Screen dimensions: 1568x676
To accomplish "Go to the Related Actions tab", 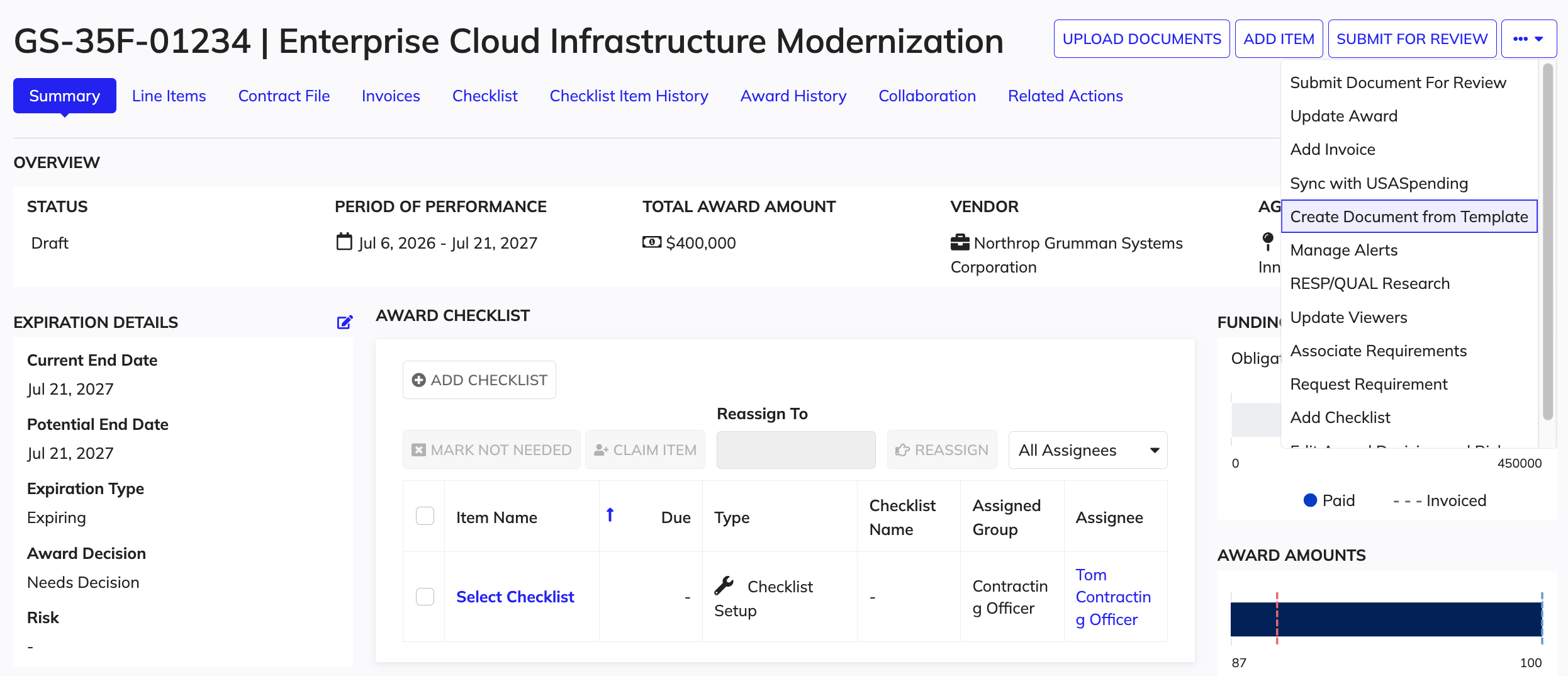I will (x=1065, y=96).
